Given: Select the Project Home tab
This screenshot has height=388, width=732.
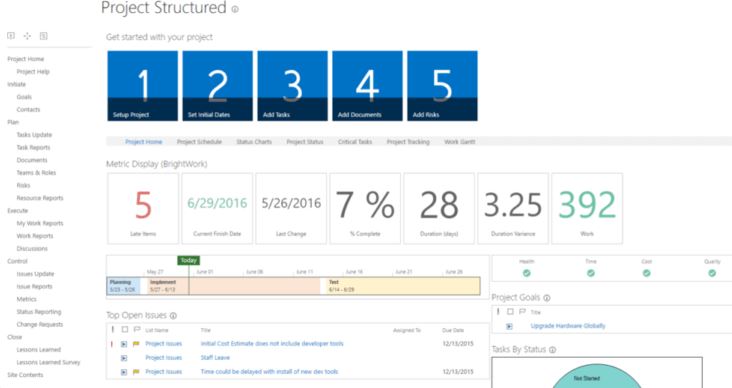Looking at the screenshot, I should [x=144, y=142].
